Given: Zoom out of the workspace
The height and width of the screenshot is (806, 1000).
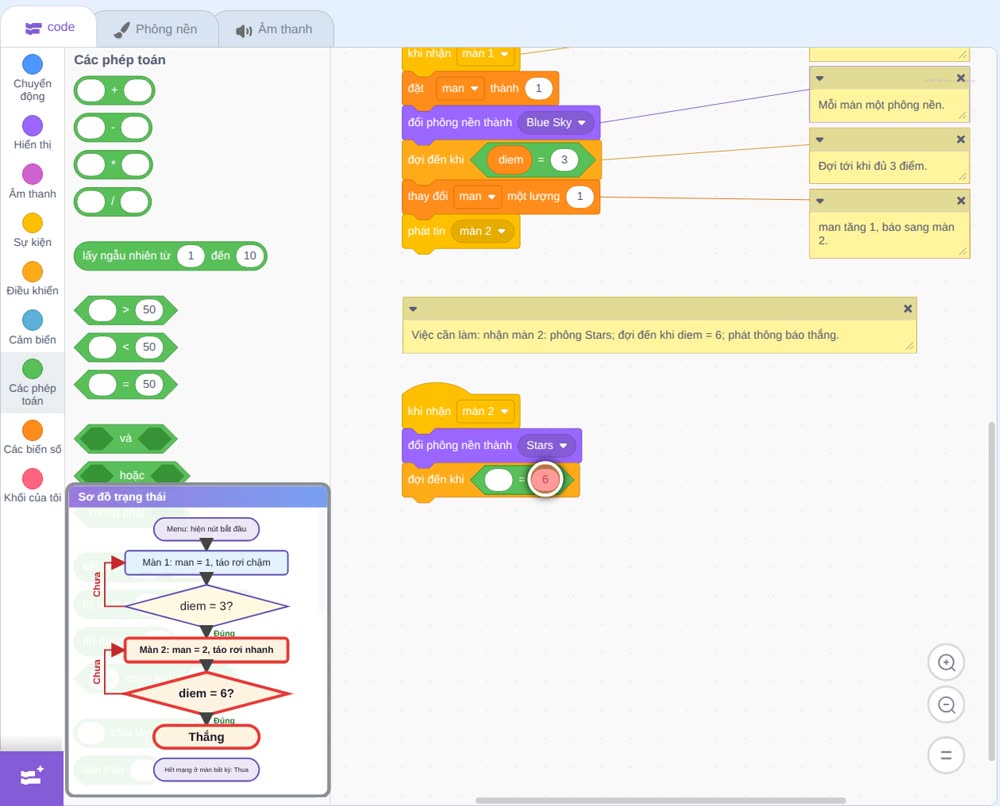Looking at the screenshot, I should [946, 705].
